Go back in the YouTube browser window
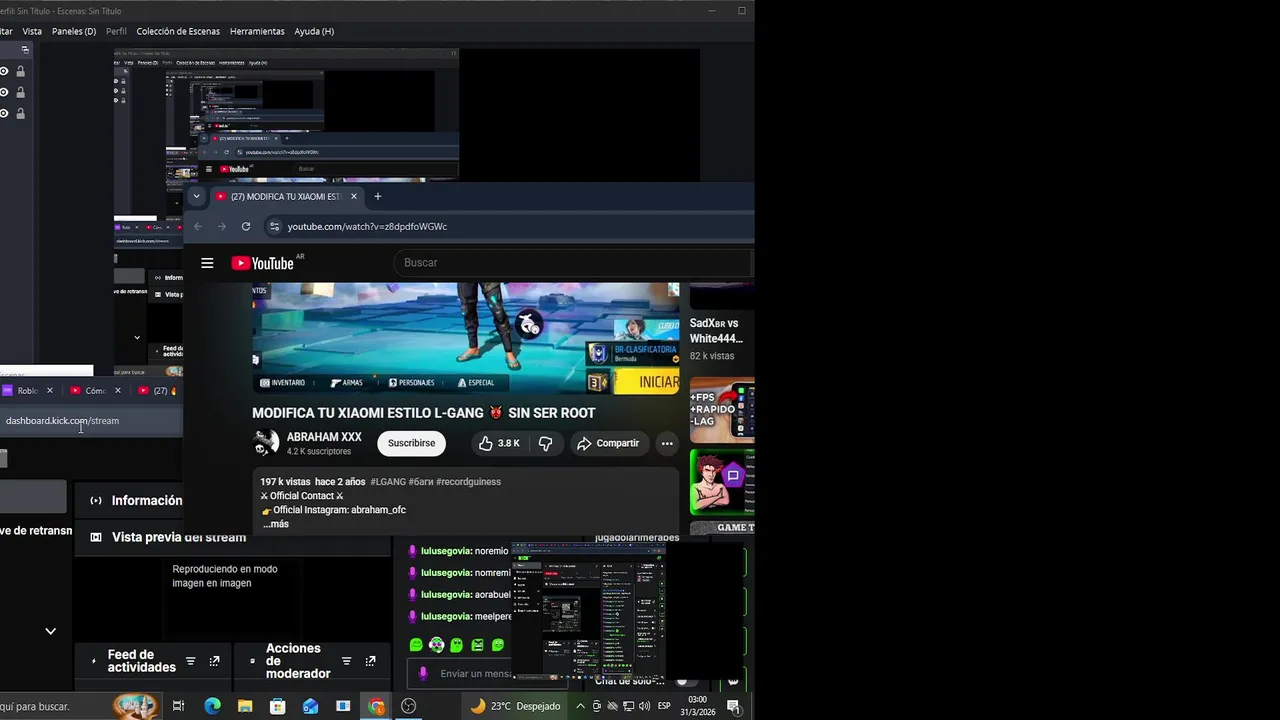 (198, 226)
